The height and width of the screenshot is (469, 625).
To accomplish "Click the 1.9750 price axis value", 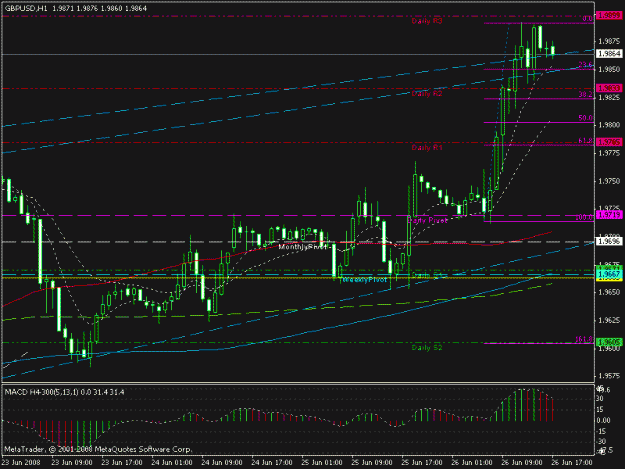I will tap(609, 181).
